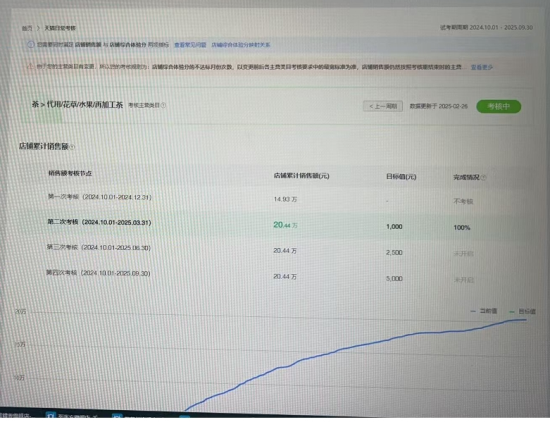Click the end of the blue sales curve
The width and height of the screenshot is (550, 422).
coord(526,320)
